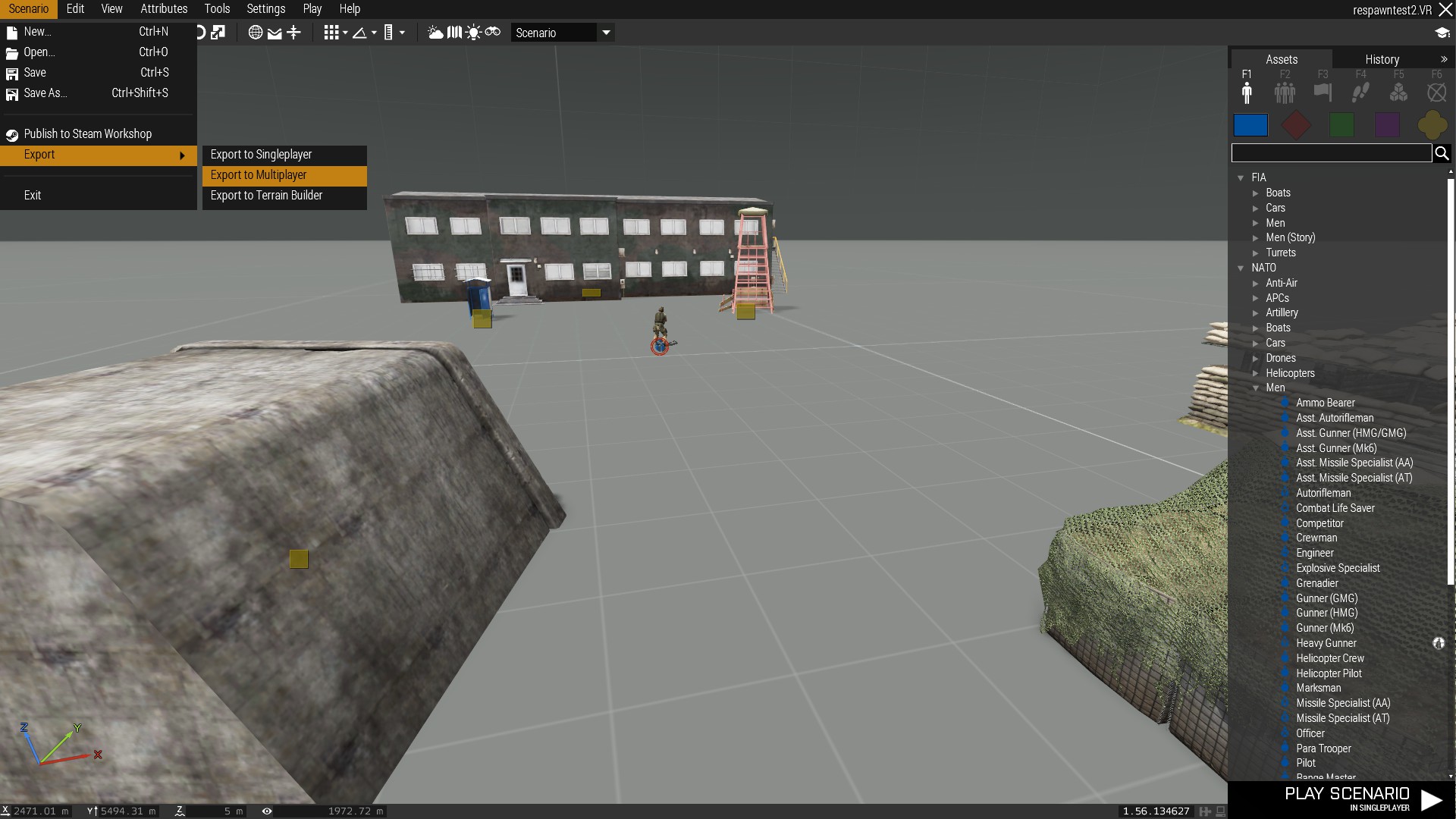Select the Groups (F2) asset mode icon
Image resolution: width=1456 pixels, height=819 pixels.
pos(1285,93)
